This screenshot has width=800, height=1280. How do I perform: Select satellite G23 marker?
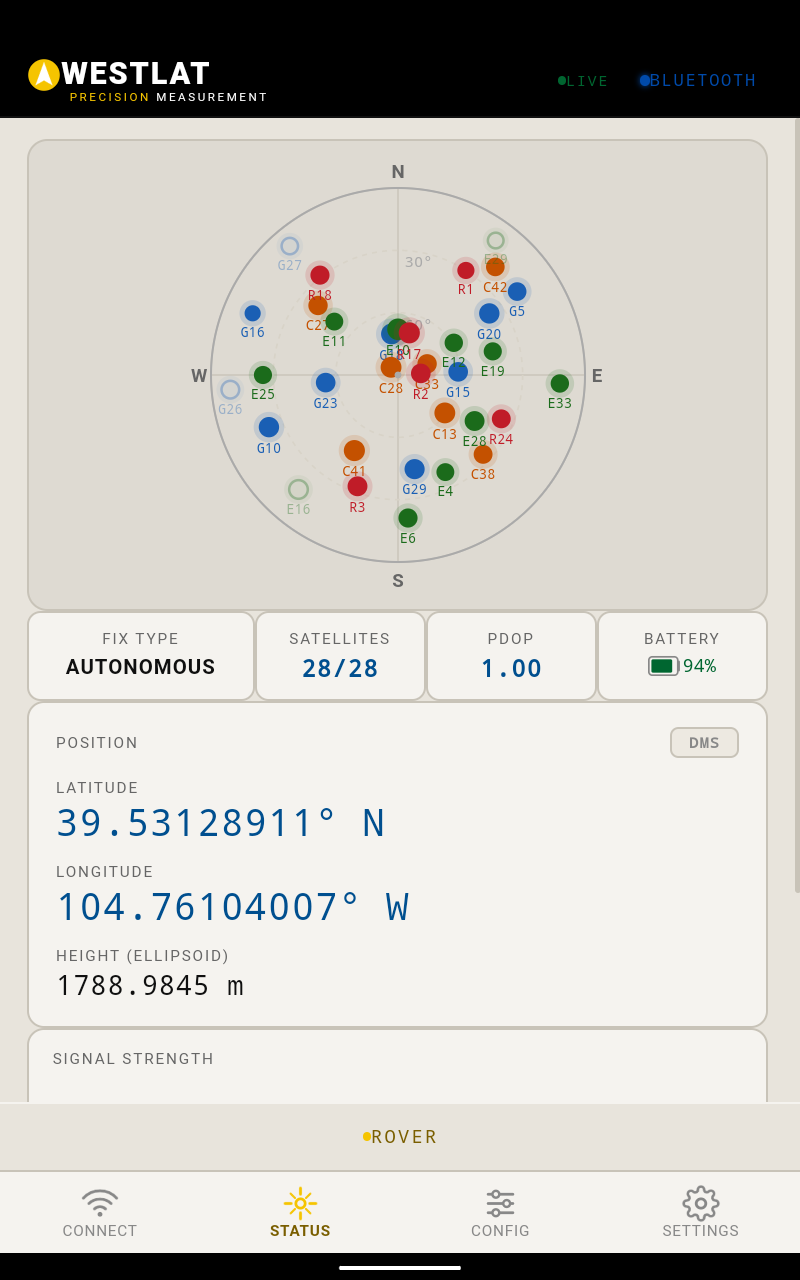click(x=326, y=382)
